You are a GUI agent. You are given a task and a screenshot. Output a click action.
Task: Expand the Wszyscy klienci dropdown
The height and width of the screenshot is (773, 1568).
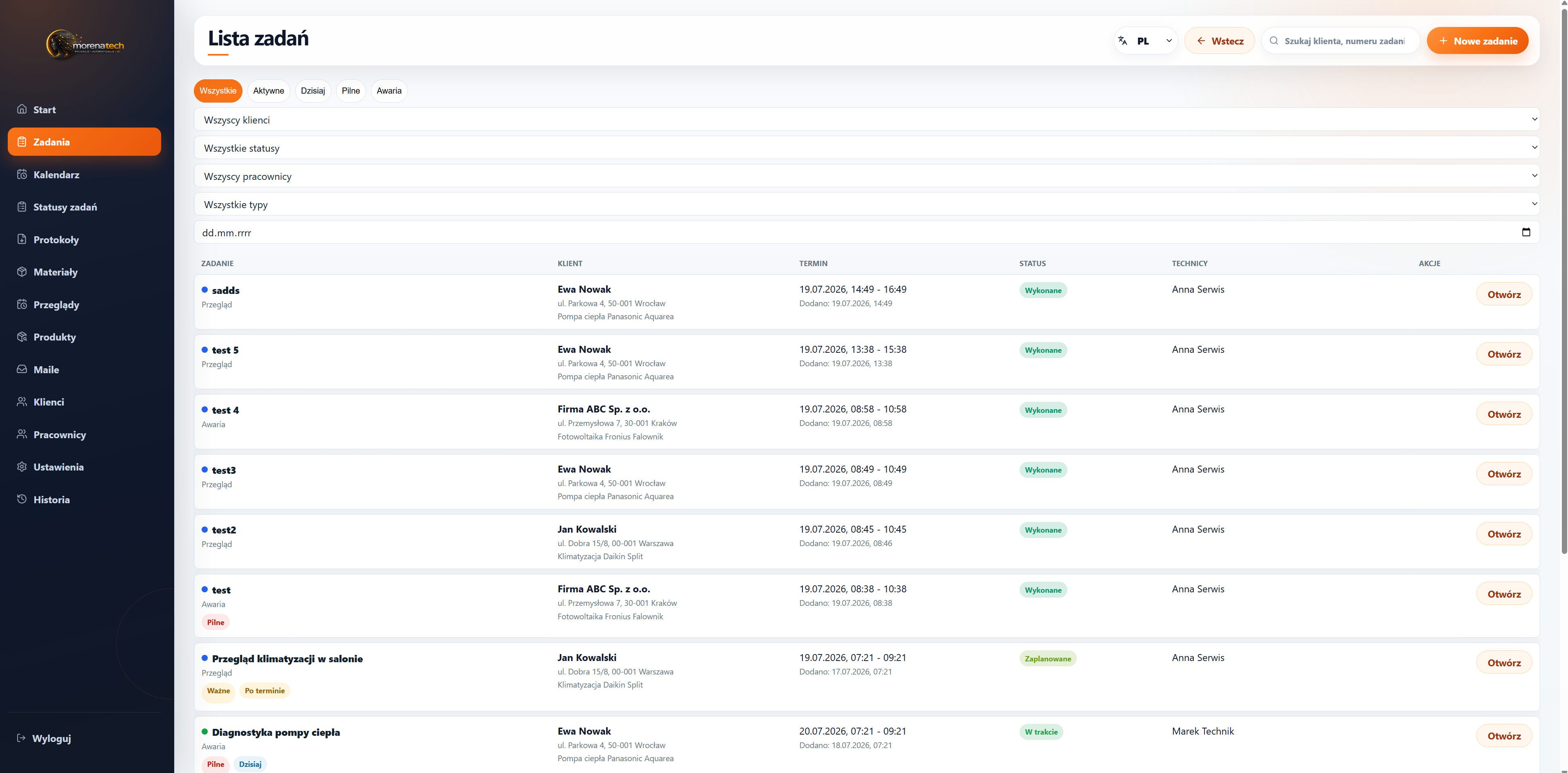[867, 120]
